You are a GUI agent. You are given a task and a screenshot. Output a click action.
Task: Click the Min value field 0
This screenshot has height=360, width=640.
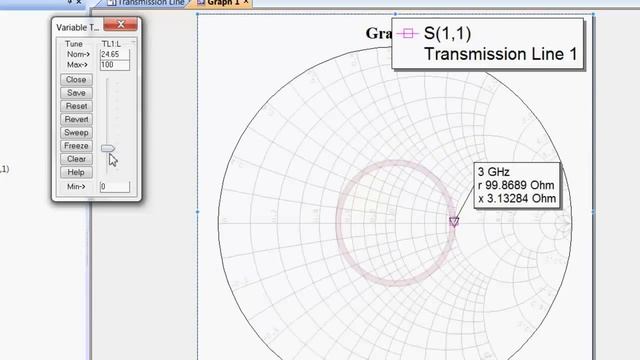click(x=115, y=187)
